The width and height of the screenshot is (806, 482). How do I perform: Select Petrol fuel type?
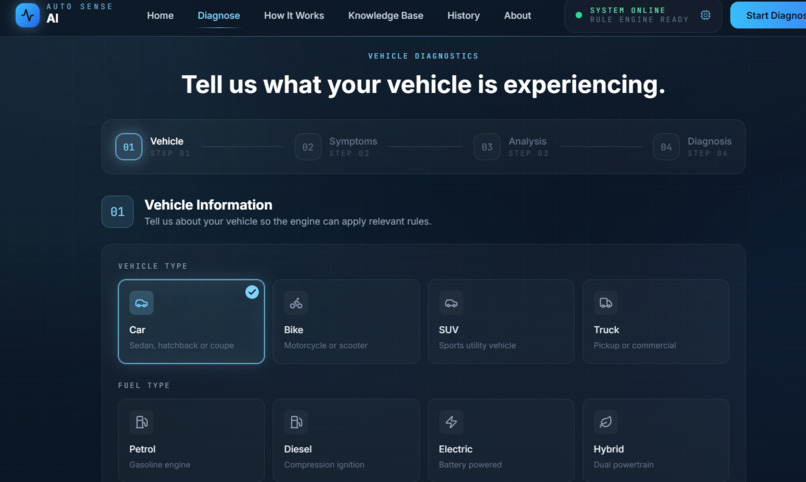[x=191, y=440]
